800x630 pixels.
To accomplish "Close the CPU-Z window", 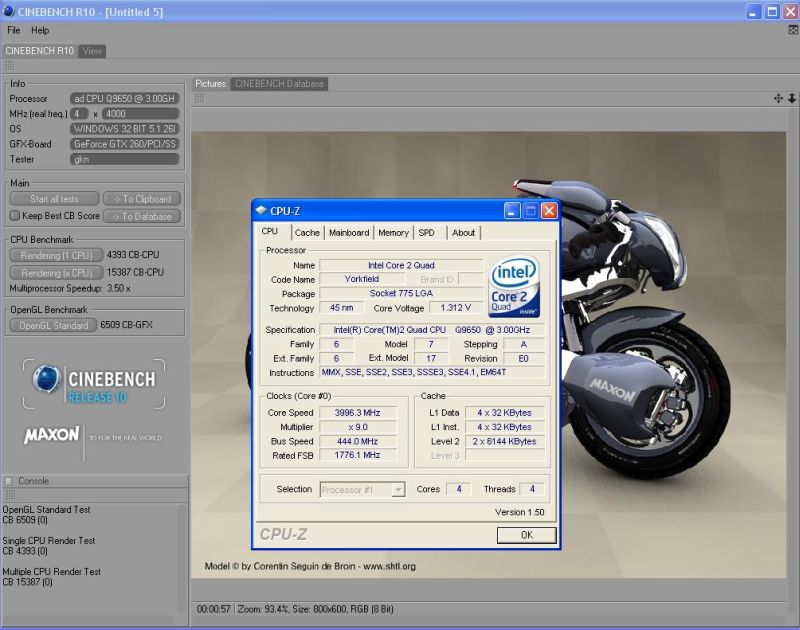I will tap(549, 211).
